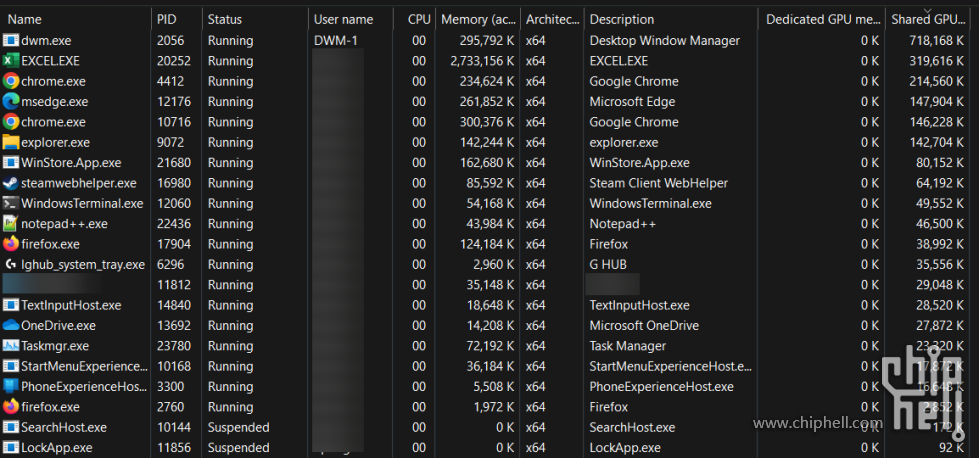Select 'G HUB' description text
Screen dimensions: 979x458
608,265
